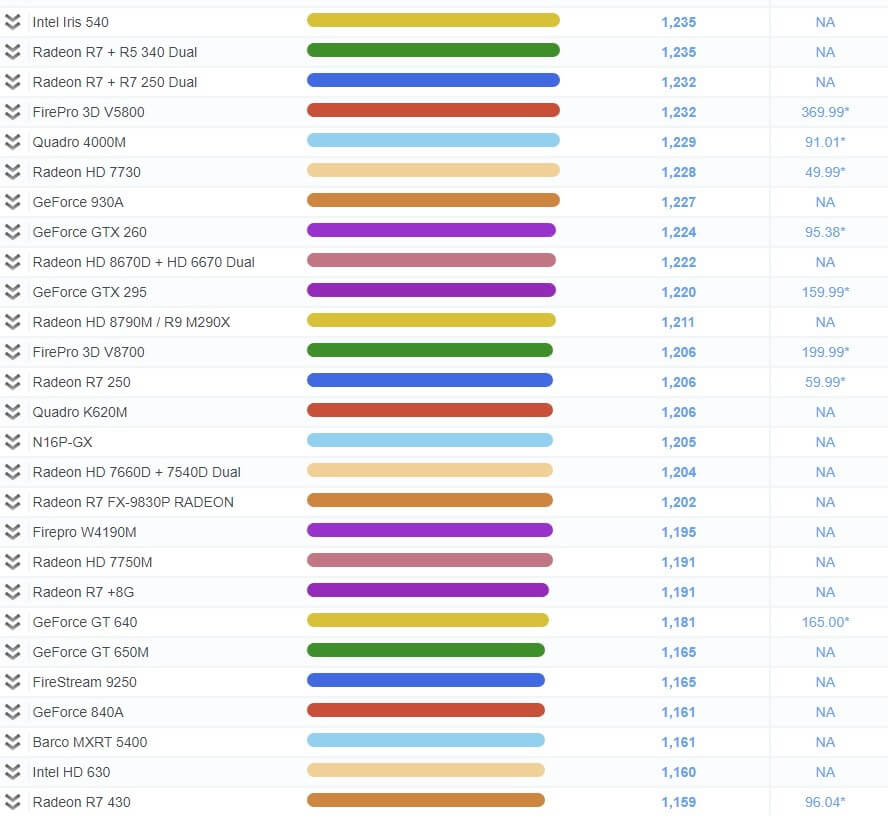Expand the Radeon HD 7730 row

[12, 172]
